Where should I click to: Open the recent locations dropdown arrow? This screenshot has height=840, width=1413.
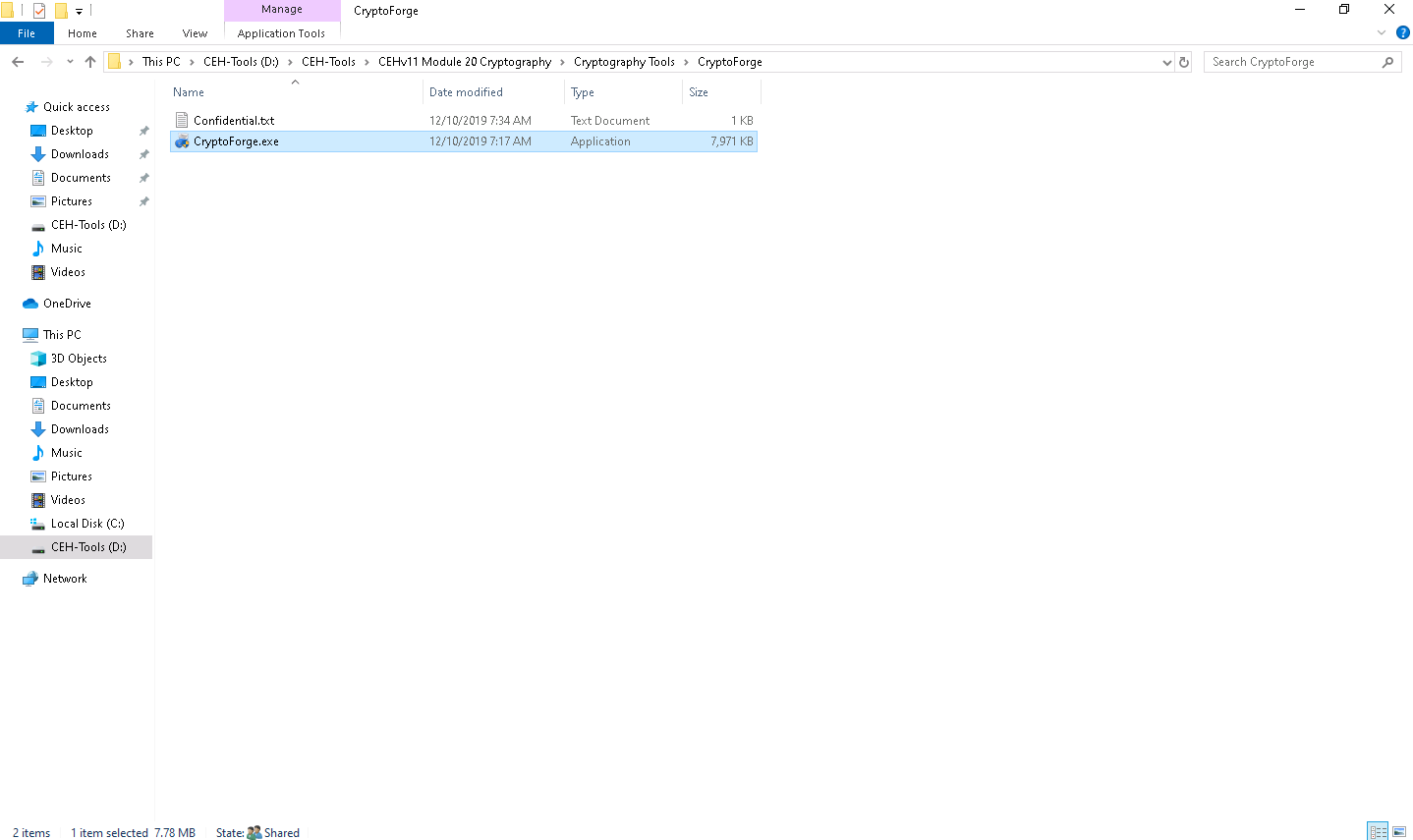[x=70, y=62]
